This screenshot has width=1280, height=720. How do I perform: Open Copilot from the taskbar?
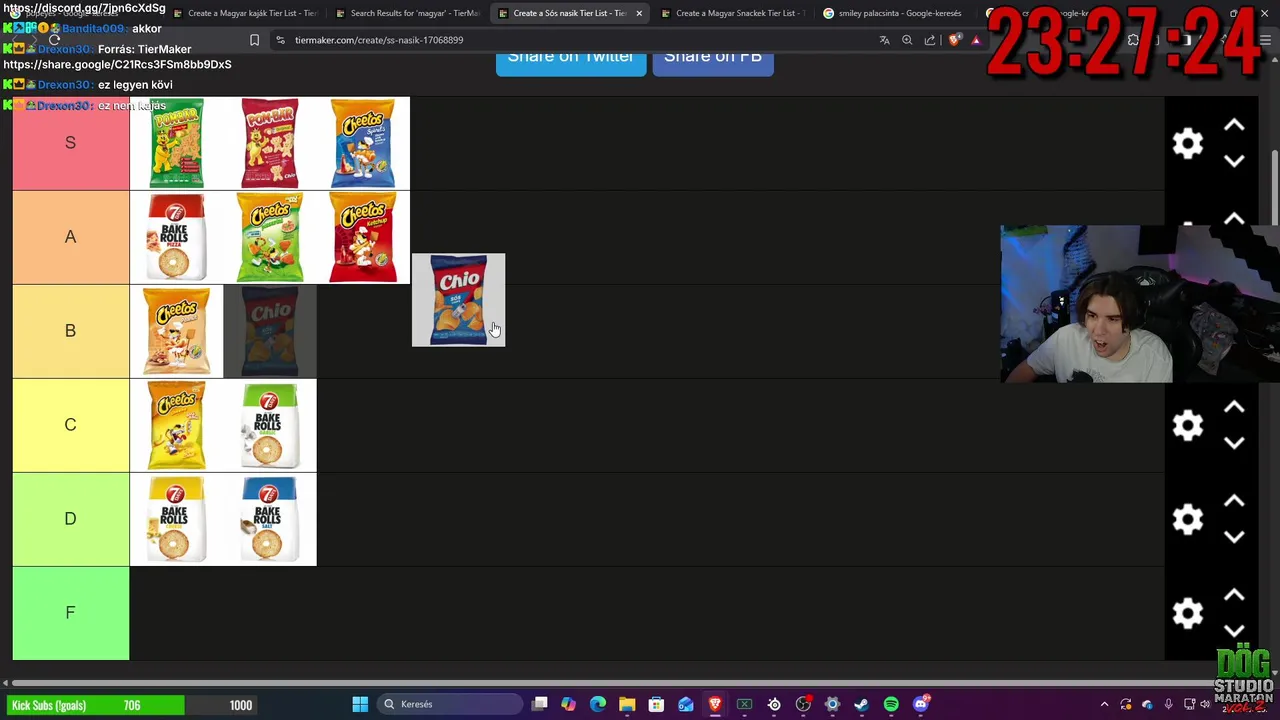click(569, 704)
